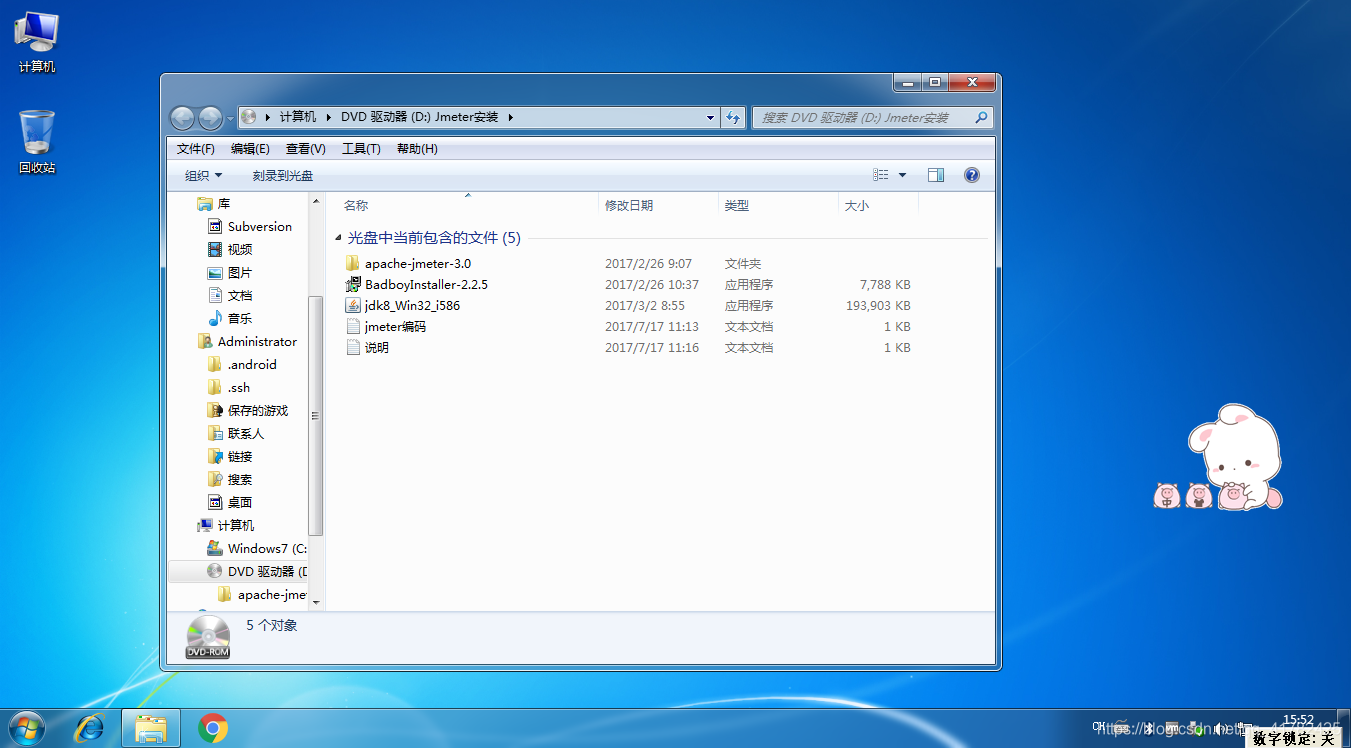Launch Internet Explorer from taskbar
The image size is (1351, 748).
click(89, 728)
